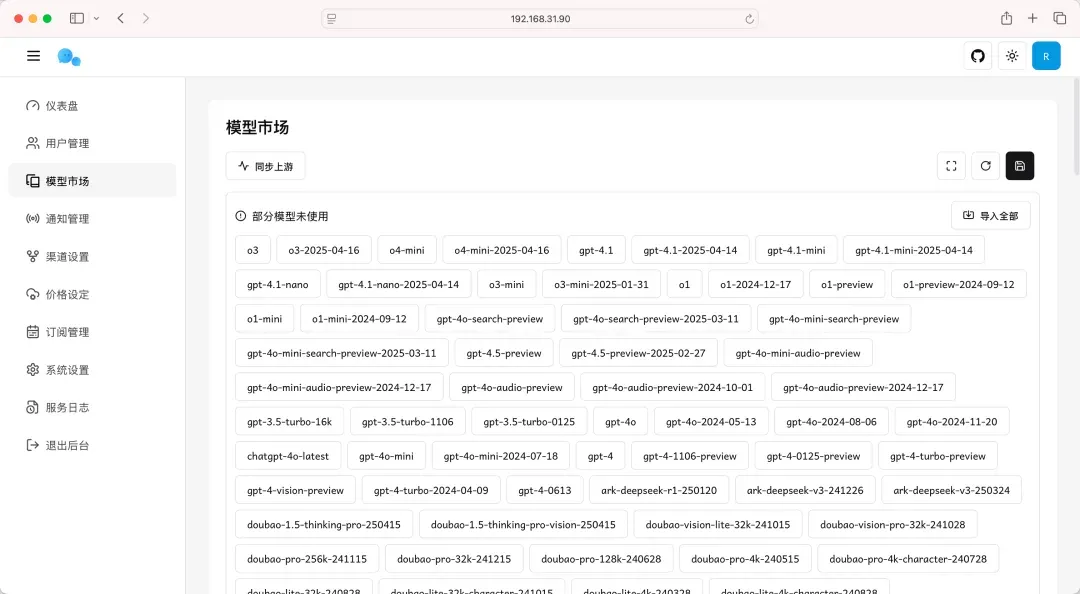Open 通知管理 notification management
Viewport: 1080px width, 594px height.
pos(92,218)
